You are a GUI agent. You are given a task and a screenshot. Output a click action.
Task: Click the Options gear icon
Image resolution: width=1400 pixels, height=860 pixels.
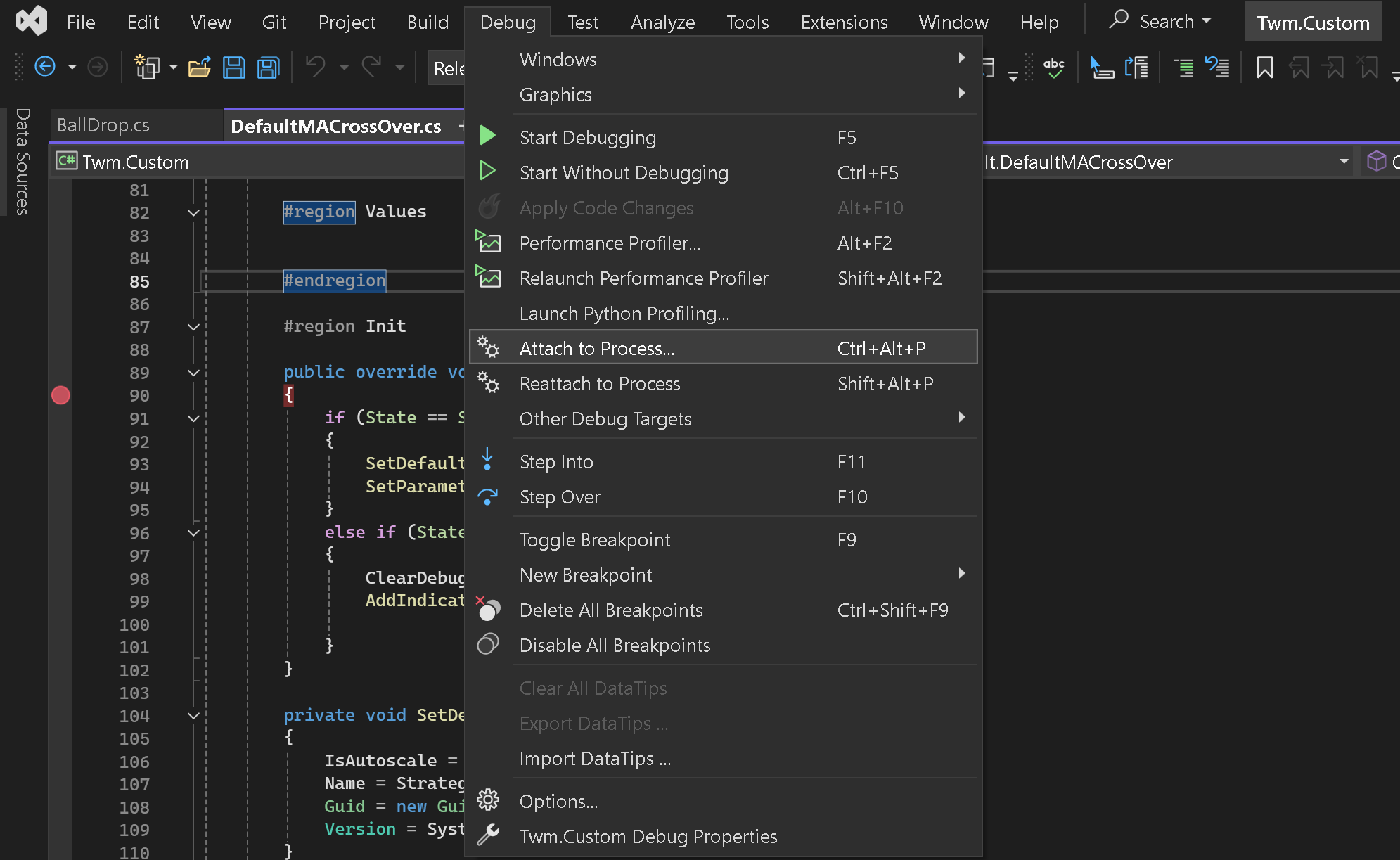click(x=488, y=800)
